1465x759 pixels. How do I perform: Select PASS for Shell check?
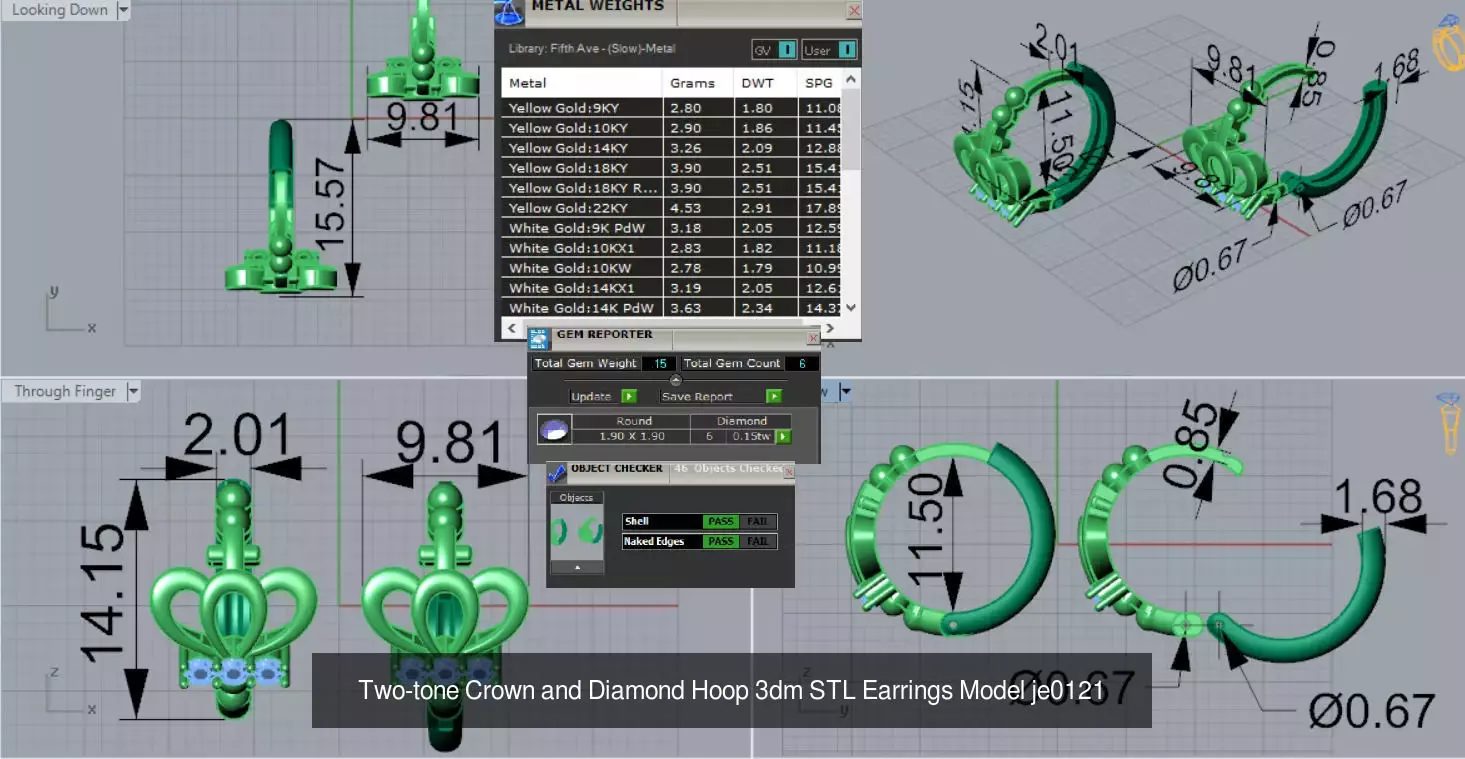click(720, 521)
